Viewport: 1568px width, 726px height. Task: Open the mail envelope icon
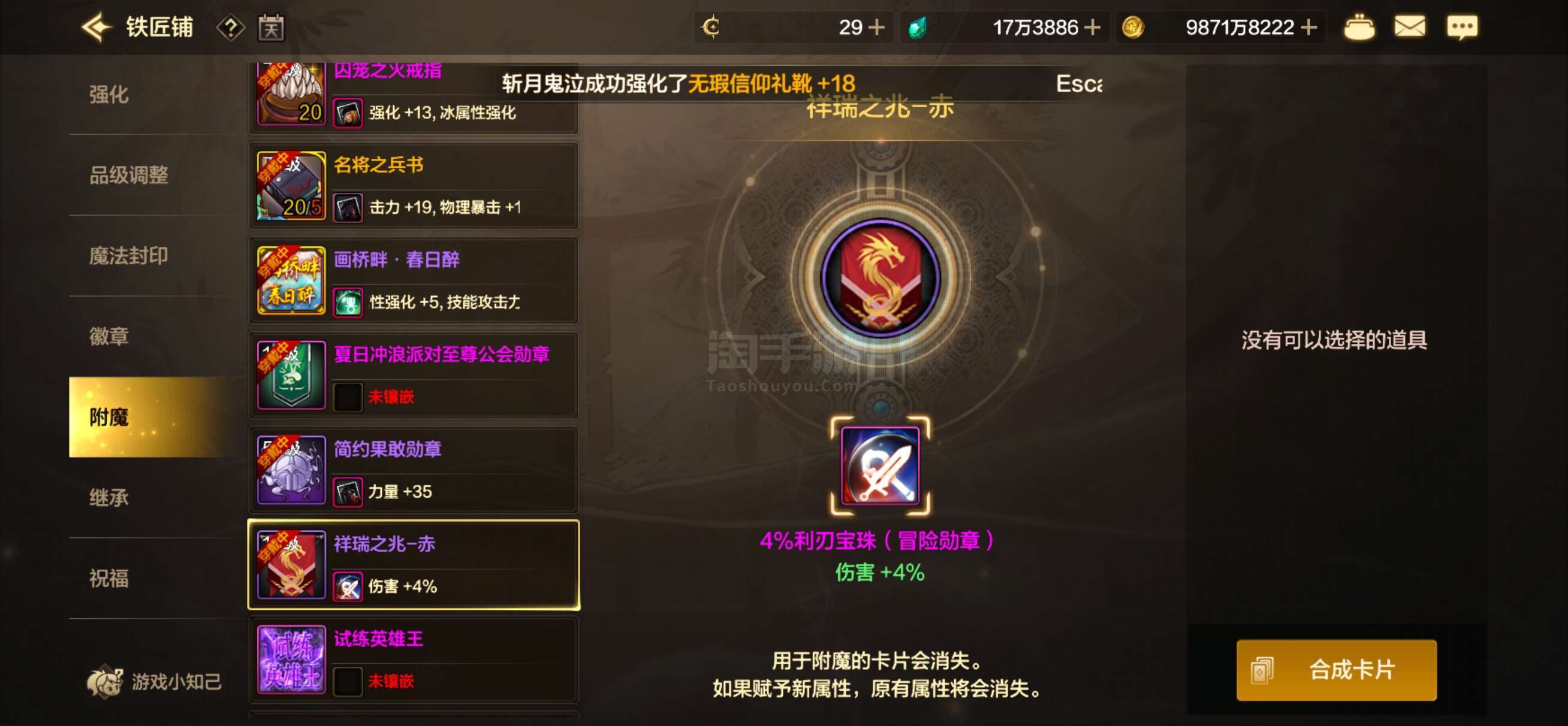[1410, 27]
